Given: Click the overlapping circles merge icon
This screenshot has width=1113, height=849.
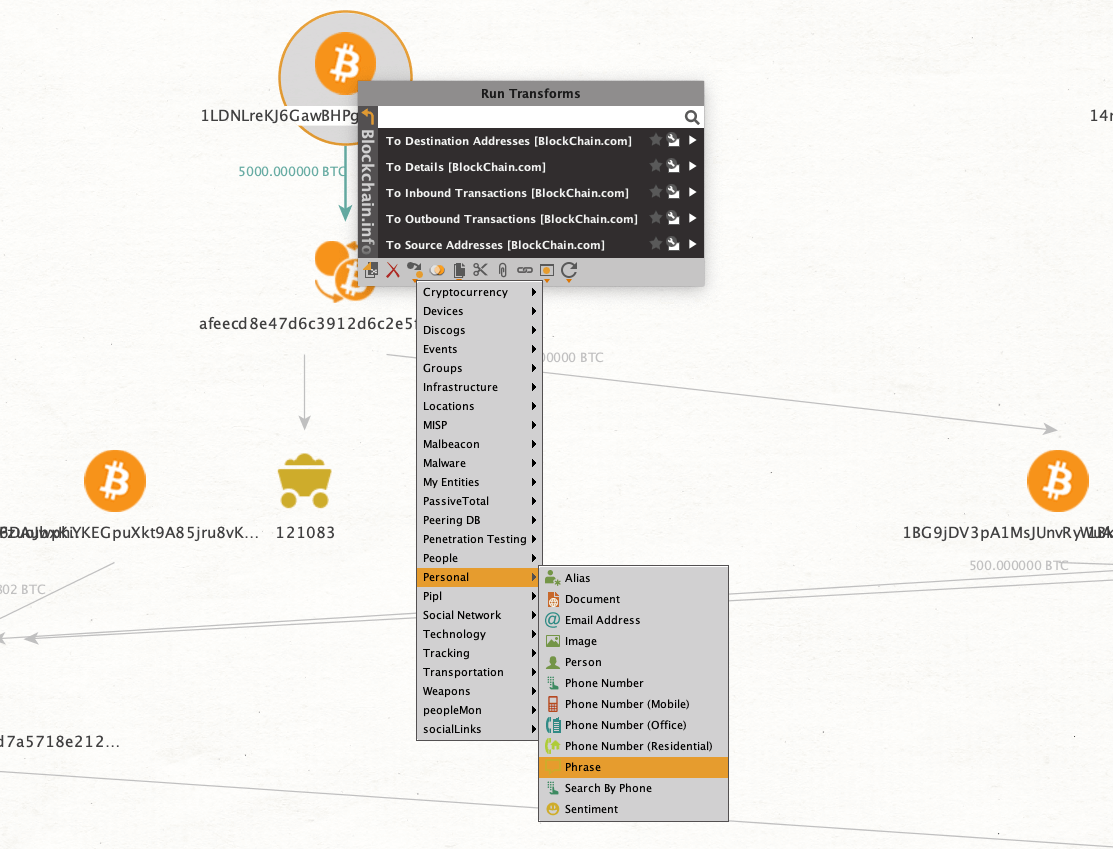Looking at the screenshot, I should (437, 270).
